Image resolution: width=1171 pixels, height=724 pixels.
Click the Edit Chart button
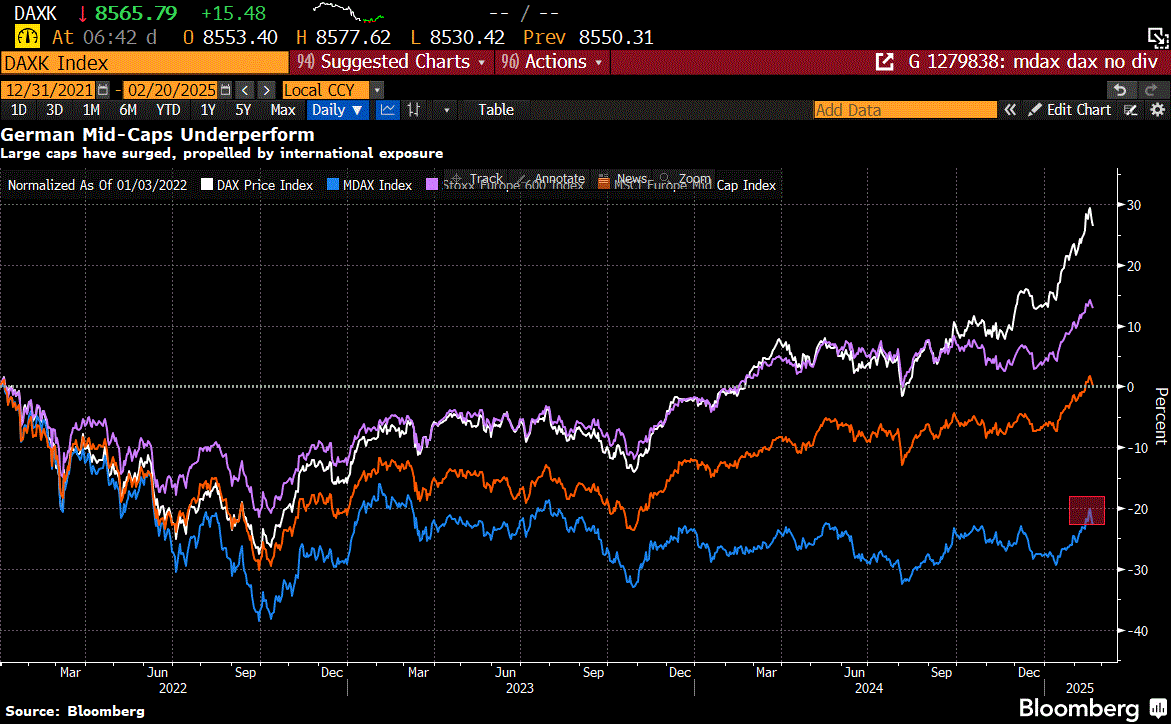click(x=1071, y=110)
